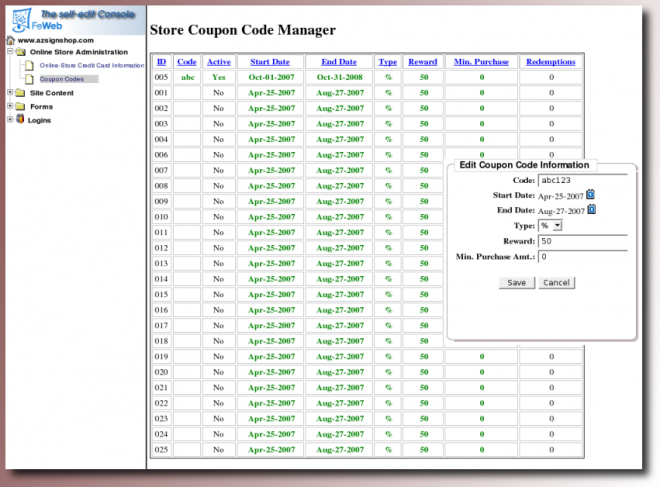Sort table by ID column header
Screen dimensions: 660x487
pos(161,62)
